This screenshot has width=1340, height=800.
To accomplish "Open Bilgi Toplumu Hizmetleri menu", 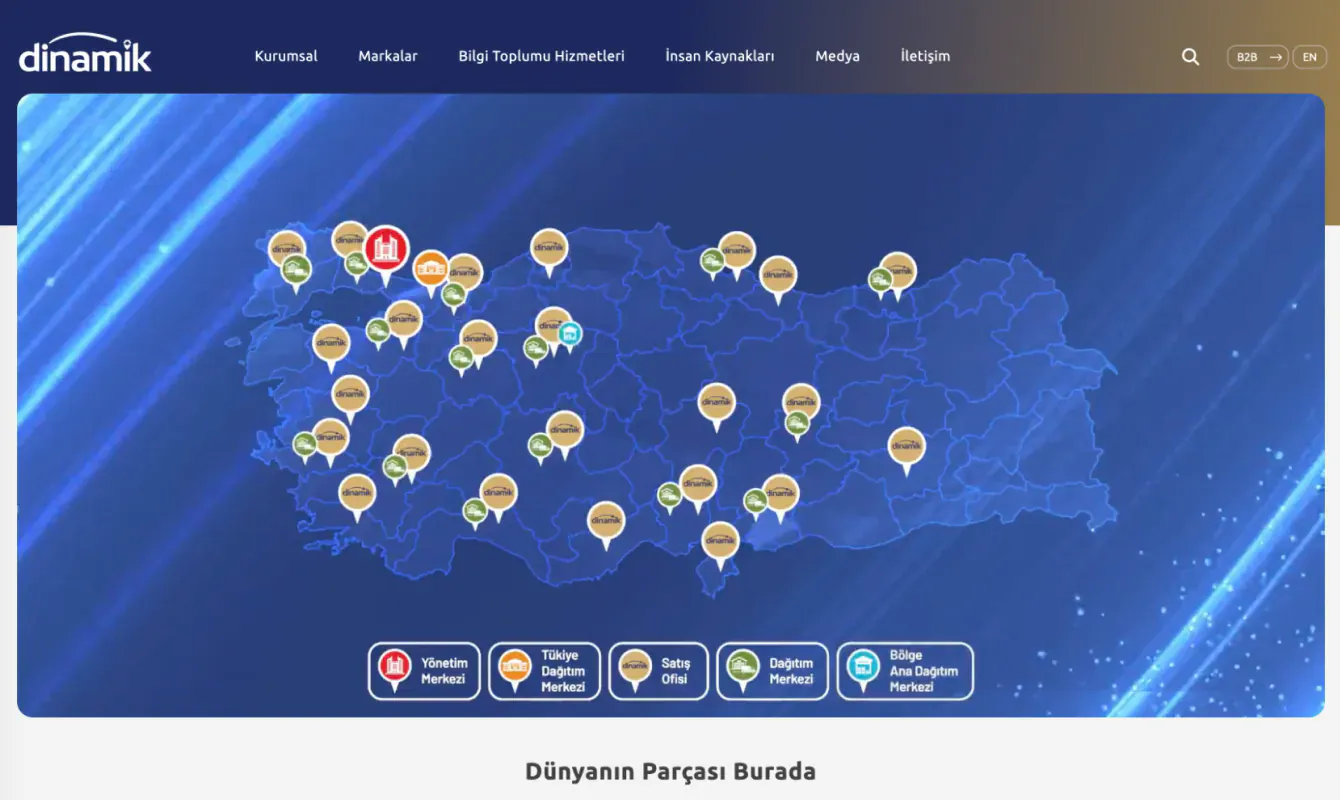I will 541,56.
